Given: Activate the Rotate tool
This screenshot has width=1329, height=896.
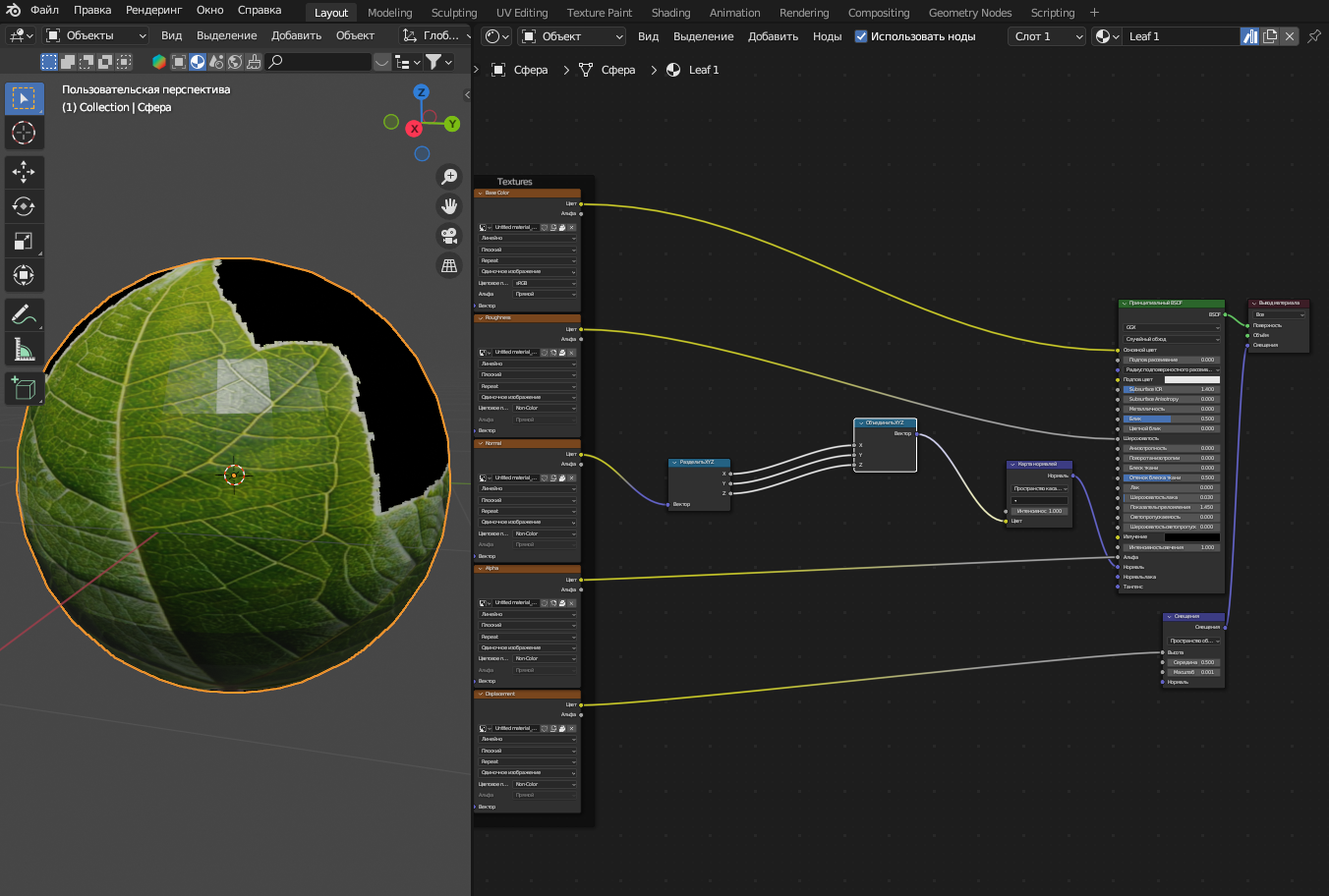Looking at the screenshot, I should (24, 206).
